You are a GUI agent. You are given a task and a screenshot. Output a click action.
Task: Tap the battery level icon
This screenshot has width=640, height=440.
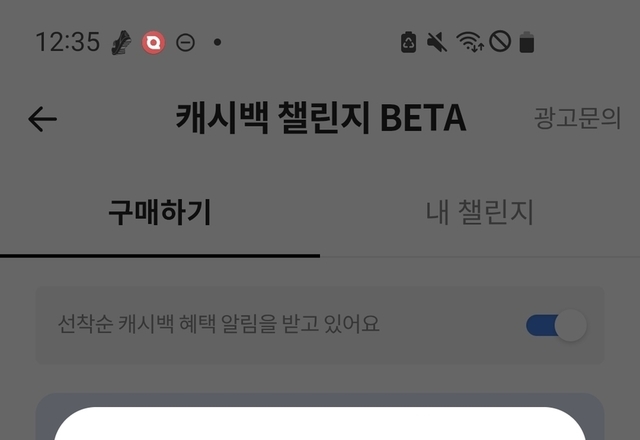pos(527,42)
